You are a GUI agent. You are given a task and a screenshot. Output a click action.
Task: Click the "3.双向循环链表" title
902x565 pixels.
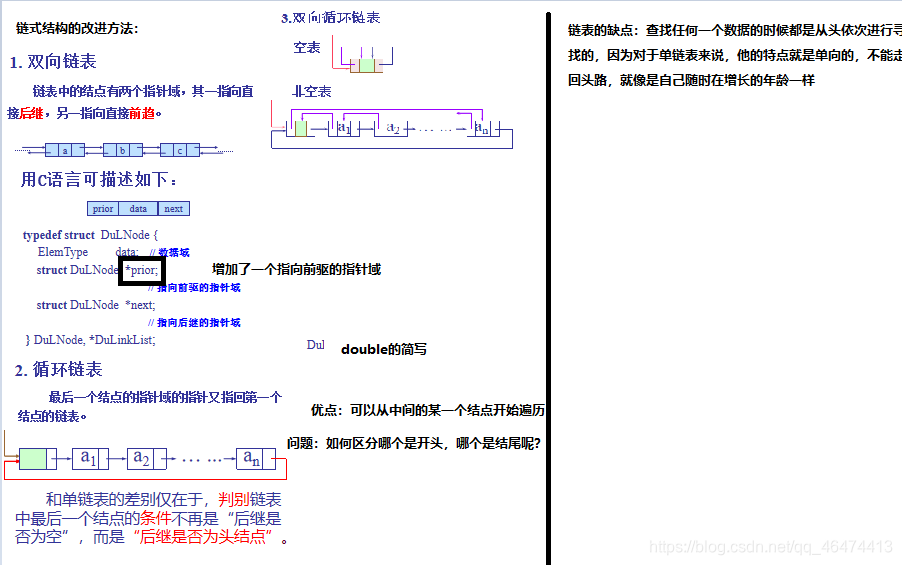click(x=331, y=18)
